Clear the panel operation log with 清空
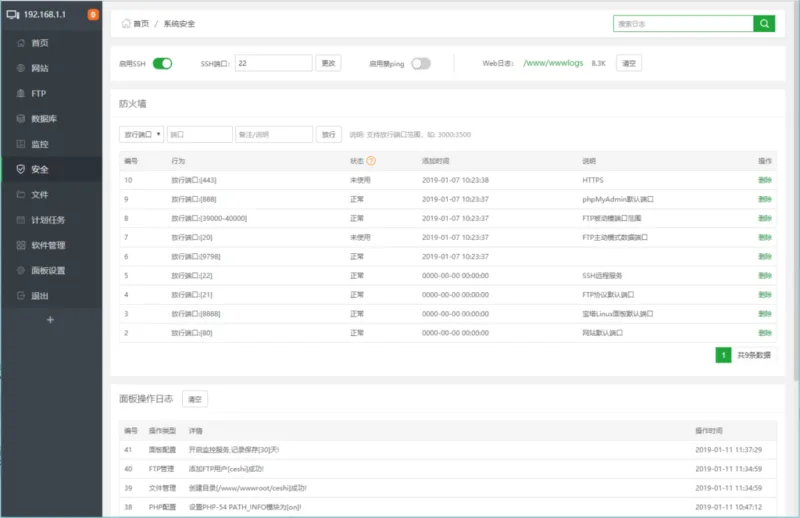This screenshot has width=800, height=518. coord(194,399)
